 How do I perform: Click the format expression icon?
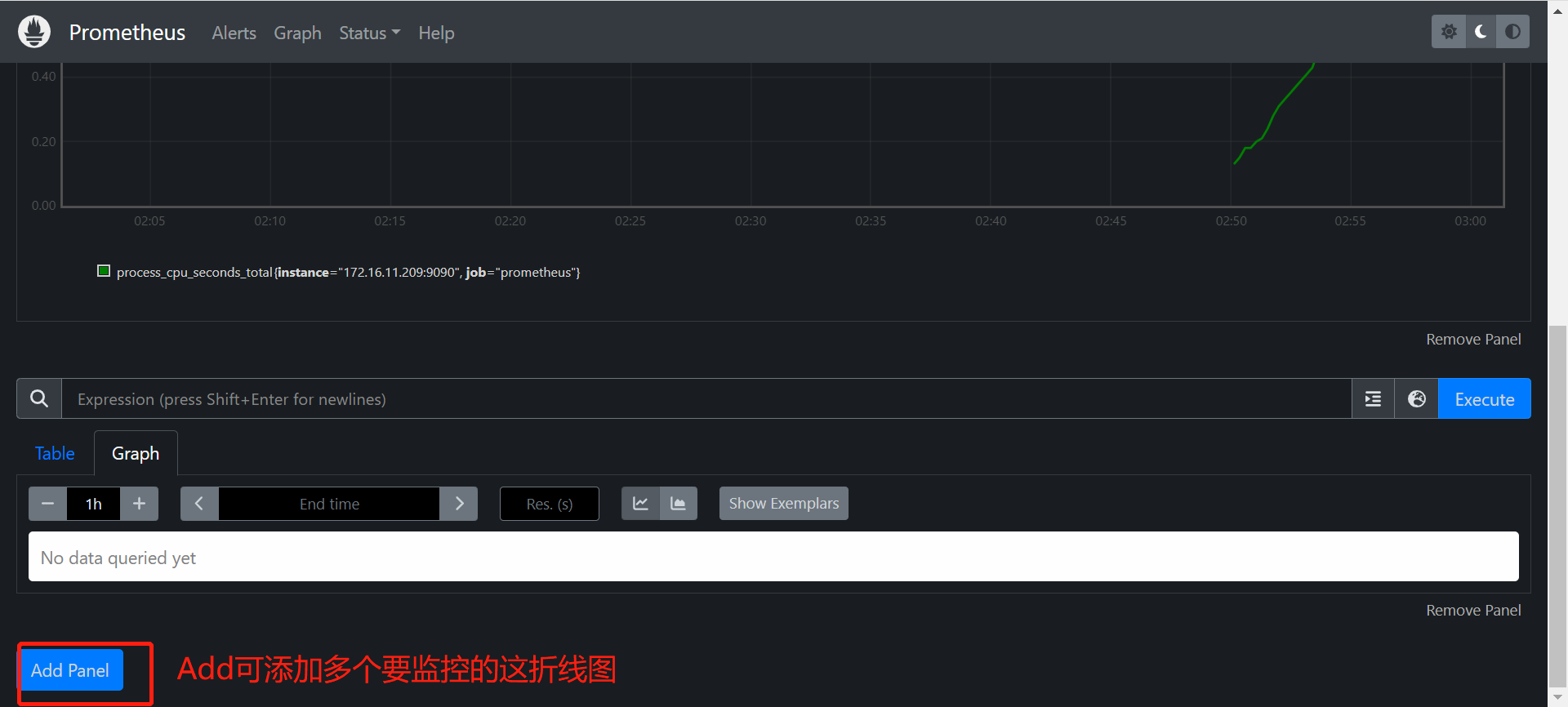click(1373, 398)
